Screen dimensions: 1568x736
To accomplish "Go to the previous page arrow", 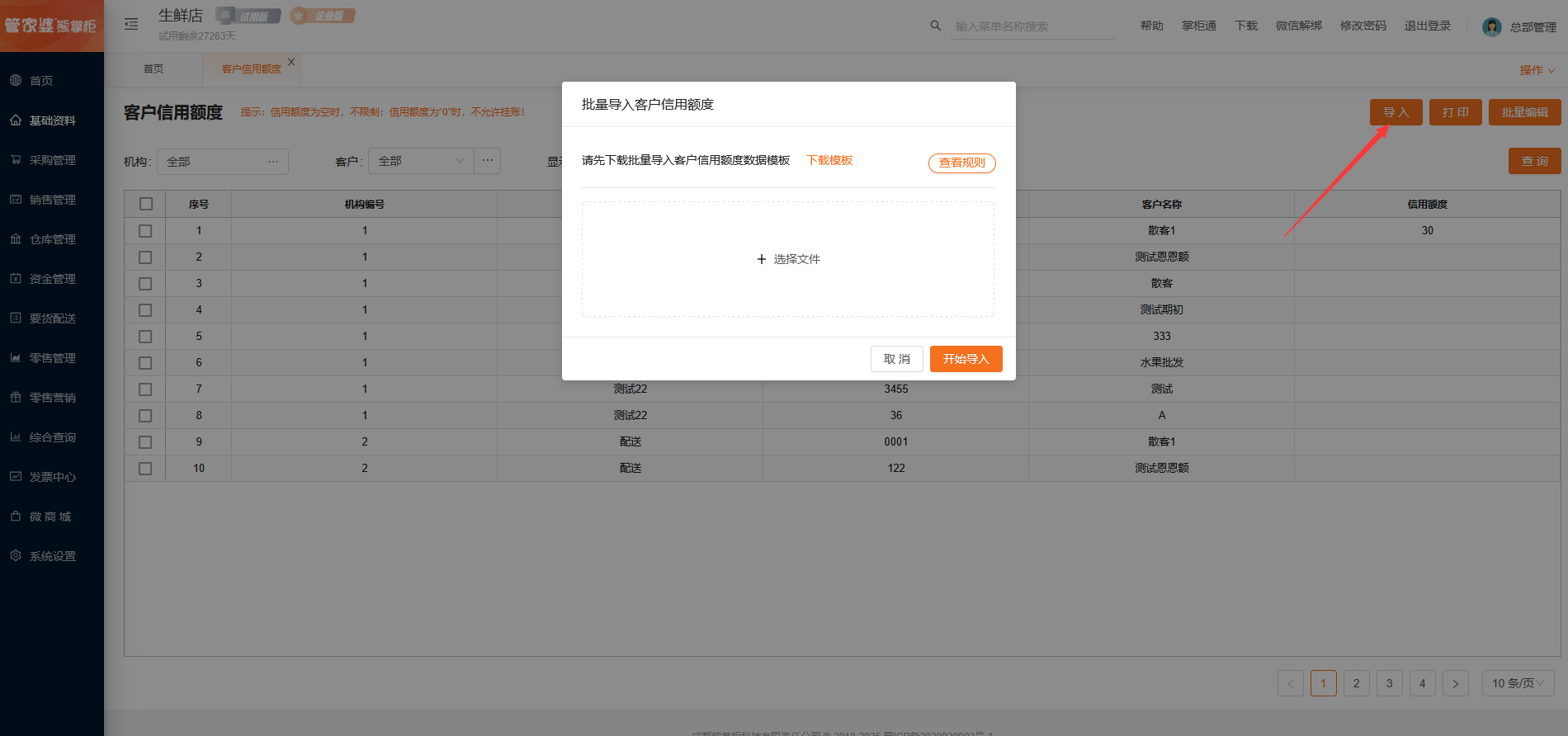I will click(1291, 683).
